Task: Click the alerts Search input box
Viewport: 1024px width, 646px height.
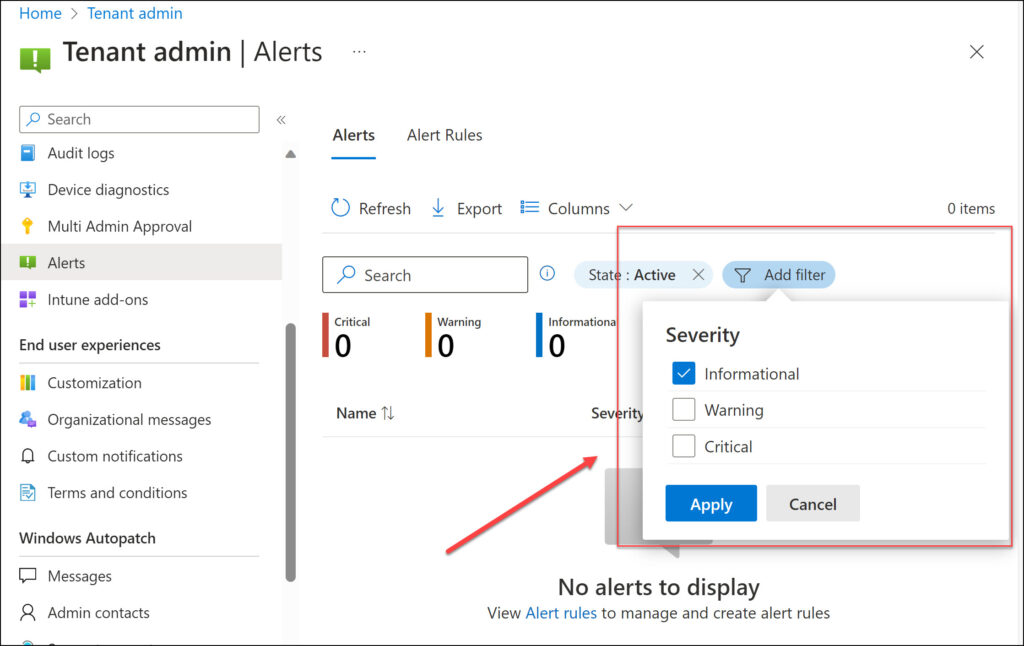Action: [x=424, y=274]
